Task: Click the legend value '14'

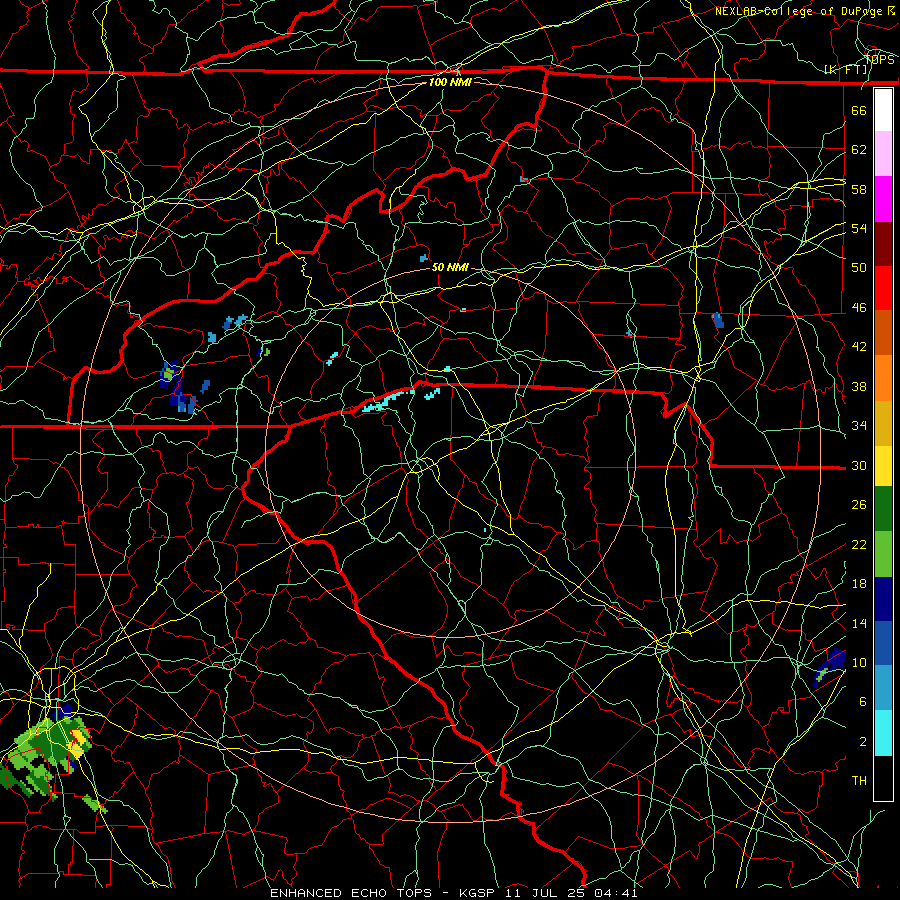Action: pyautogui.click(x=859, y=623)
